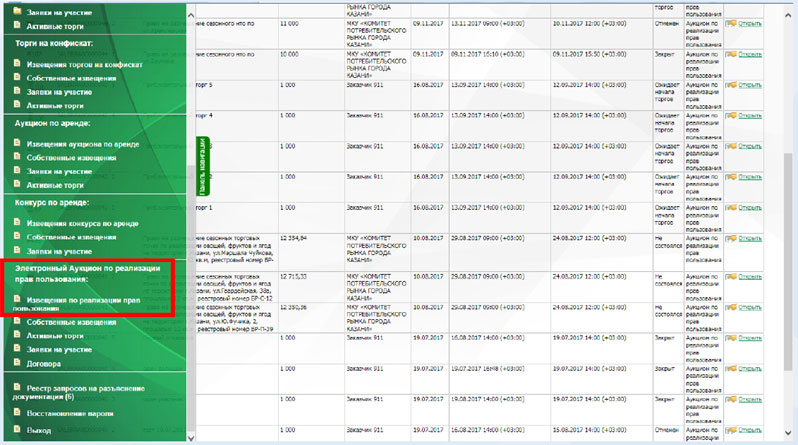Click Открыть link in the 09.11.2017 15:10 row
Viewport: 798px width, 445px height.
pos(750,53)
